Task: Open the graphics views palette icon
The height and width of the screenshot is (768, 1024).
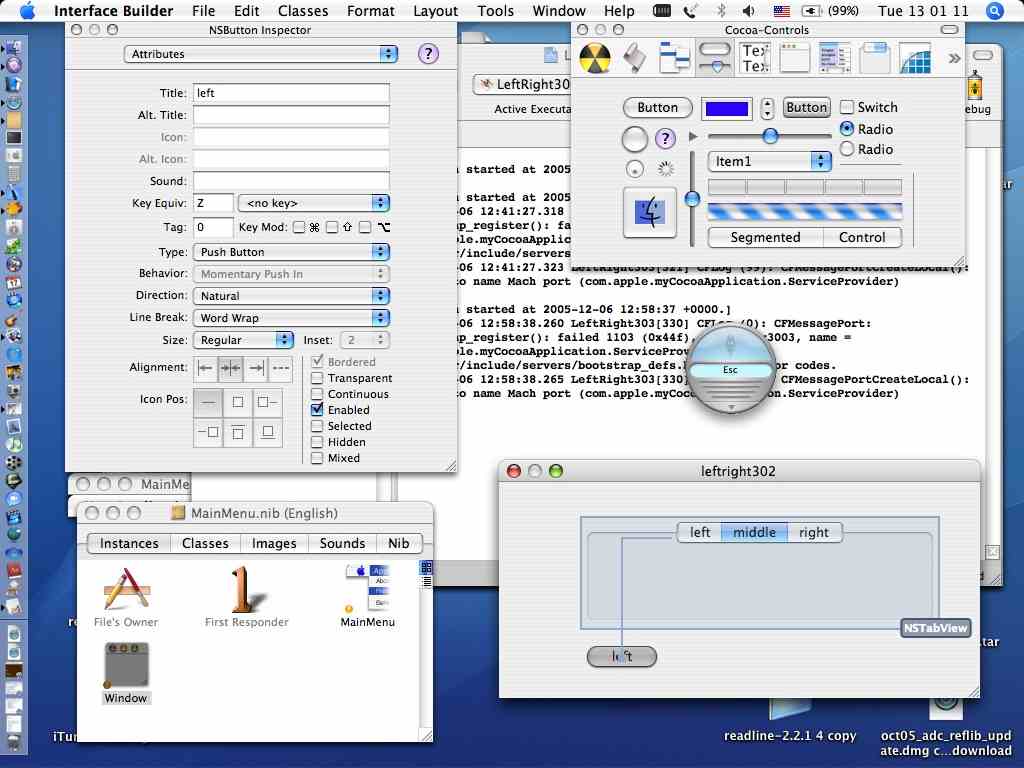Action: pyautogui.click(x=914, y=58)
